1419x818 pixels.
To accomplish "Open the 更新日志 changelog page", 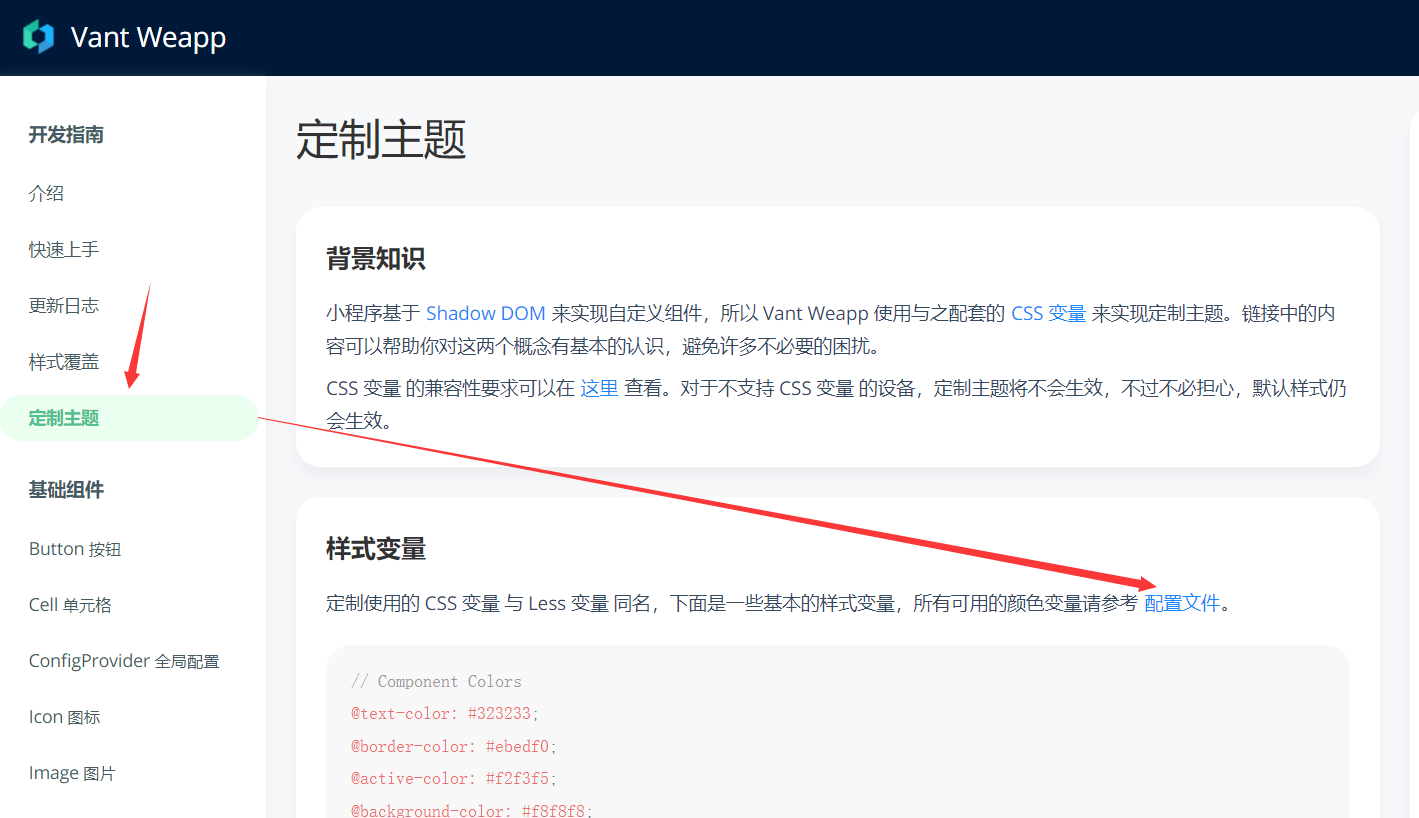I will tap(63, 305).
